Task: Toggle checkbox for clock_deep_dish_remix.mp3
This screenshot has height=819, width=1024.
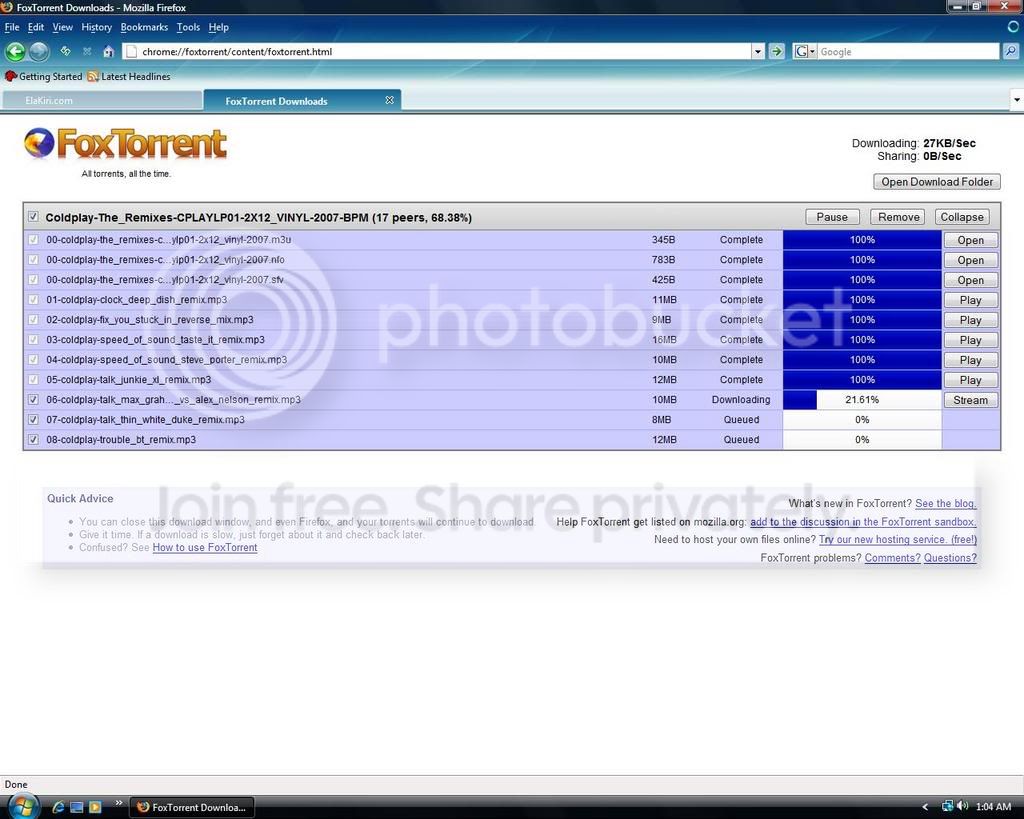Action: coord(33,300)
